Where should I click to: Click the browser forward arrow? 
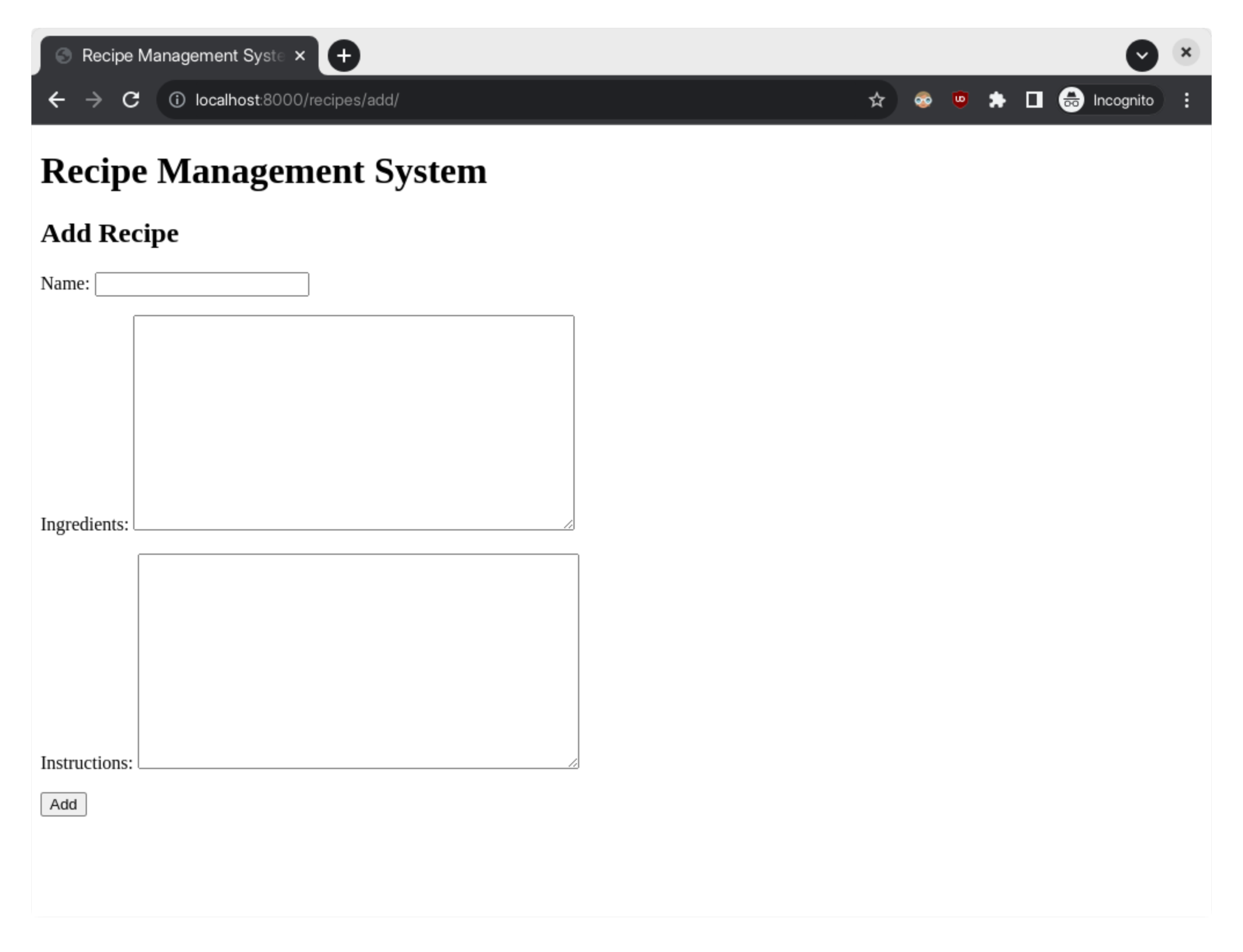point(93,100)
